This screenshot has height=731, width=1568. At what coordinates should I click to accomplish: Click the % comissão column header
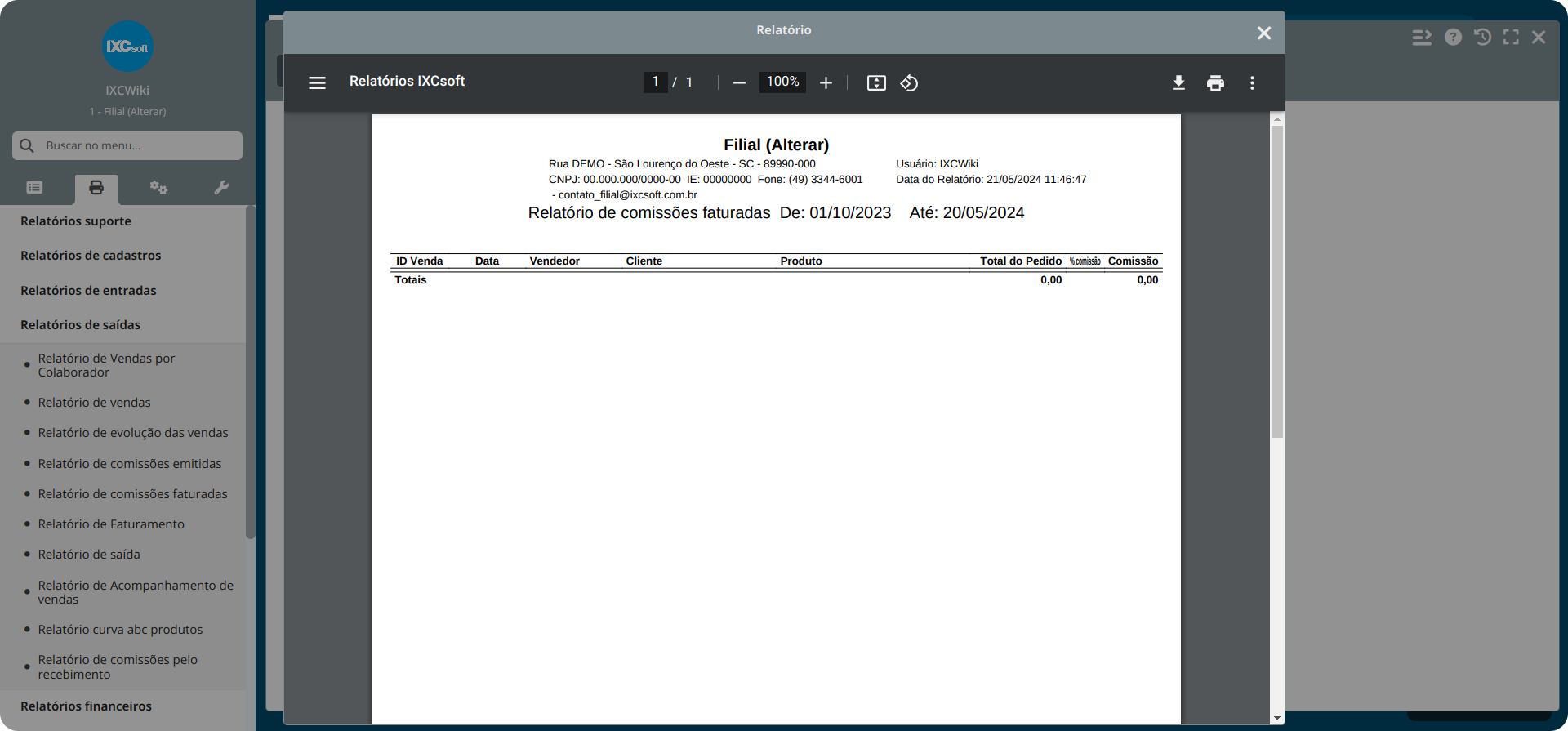1085,261
